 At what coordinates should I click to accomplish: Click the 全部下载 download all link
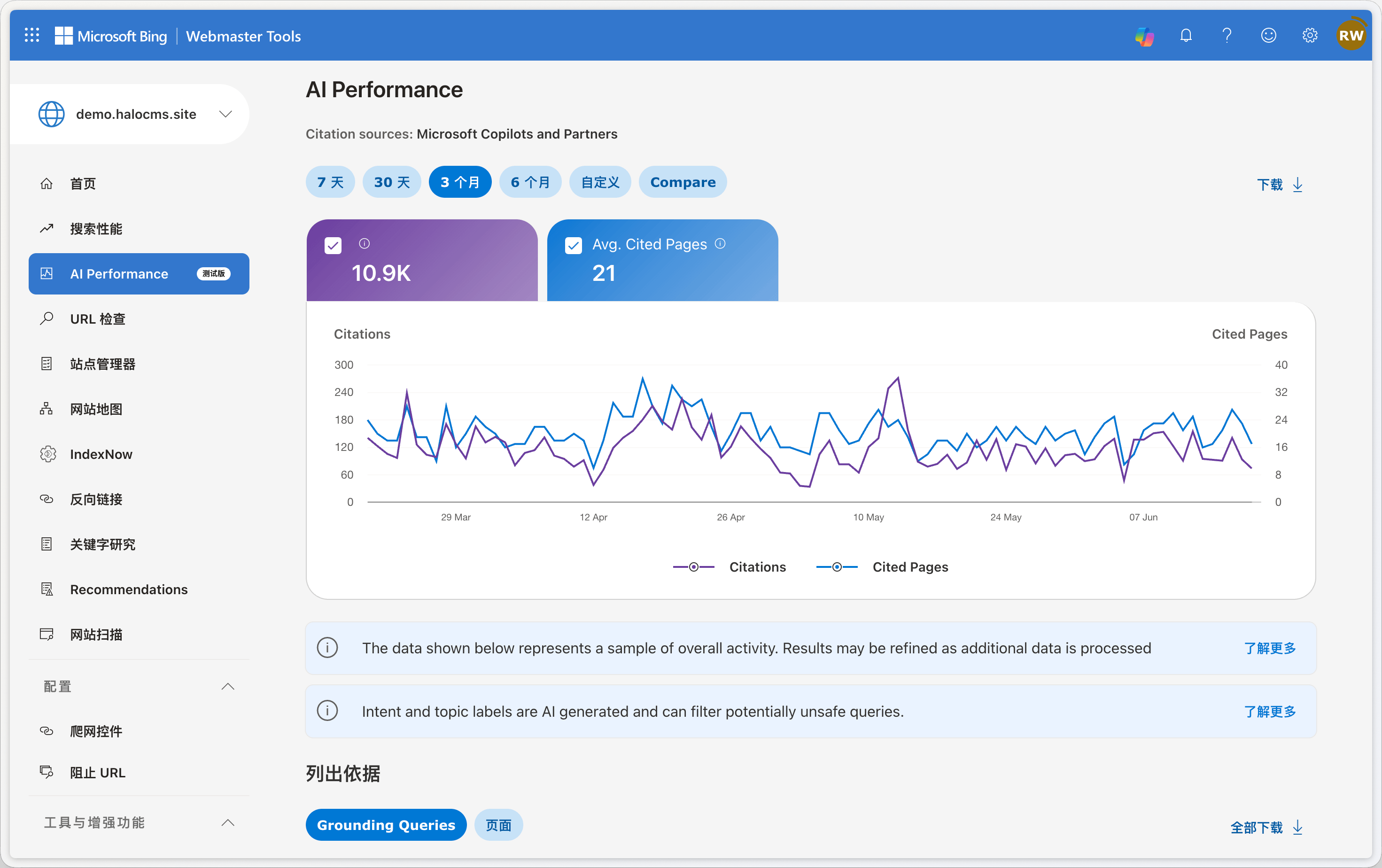[1266, 827]
